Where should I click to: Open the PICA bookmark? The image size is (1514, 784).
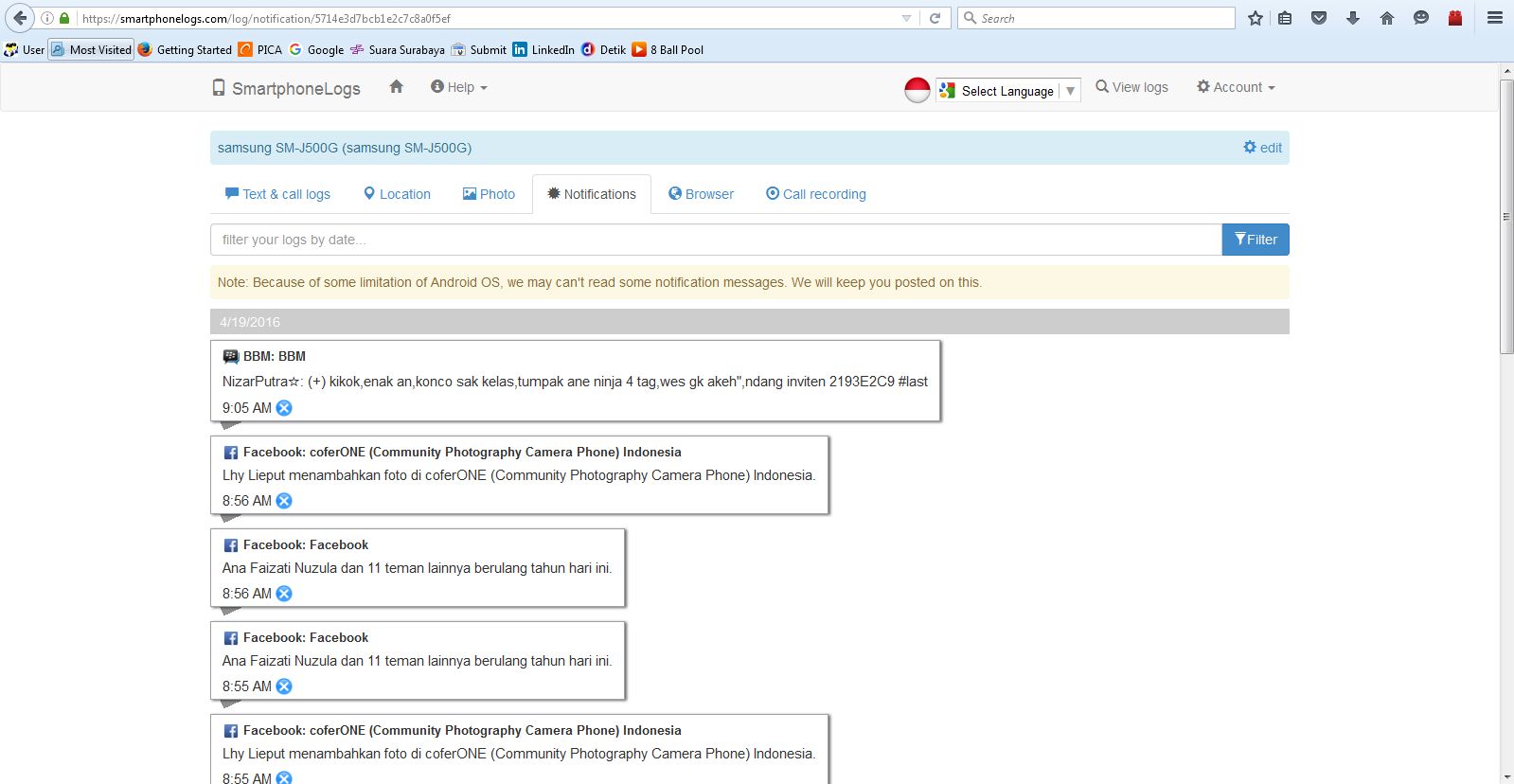pos(260,49)
